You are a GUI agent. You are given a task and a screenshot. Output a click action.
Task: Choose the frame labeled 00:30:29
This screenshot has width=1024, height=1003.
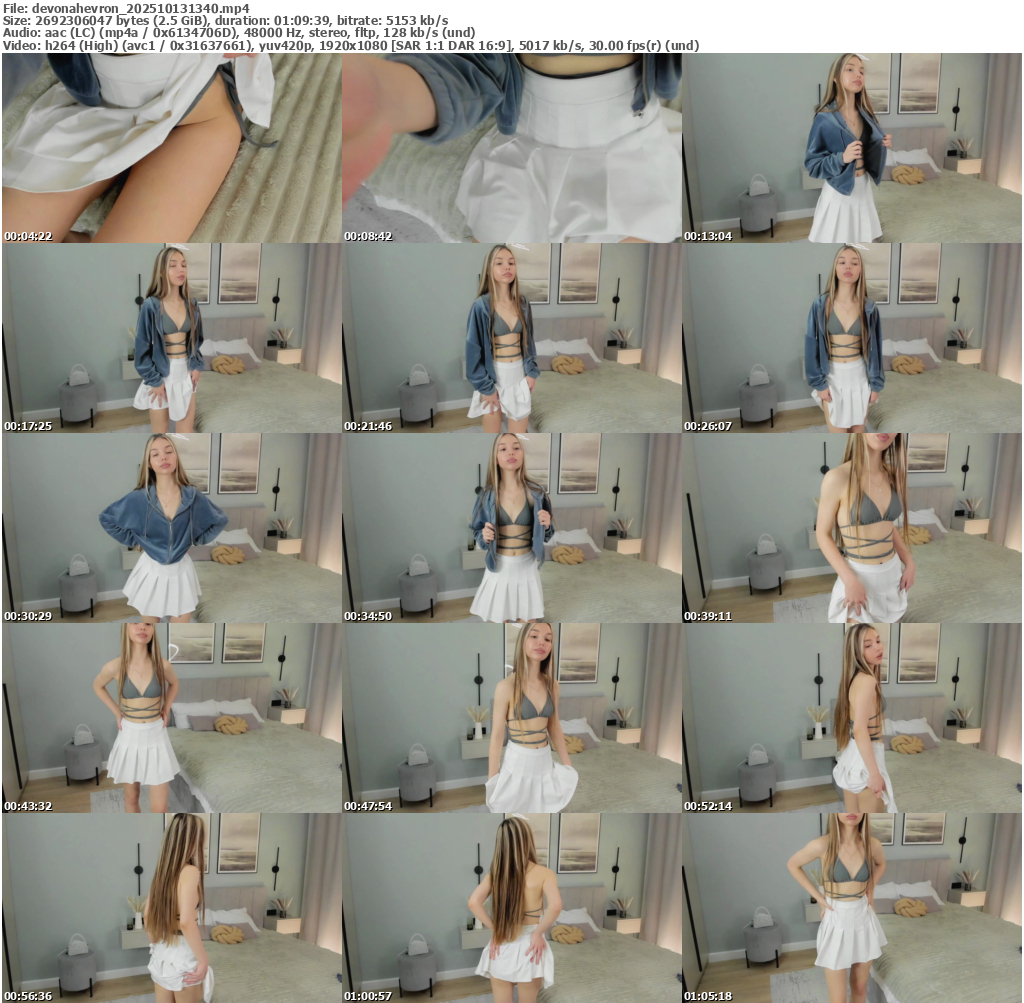pyautogui.click(x=172, y=528)
